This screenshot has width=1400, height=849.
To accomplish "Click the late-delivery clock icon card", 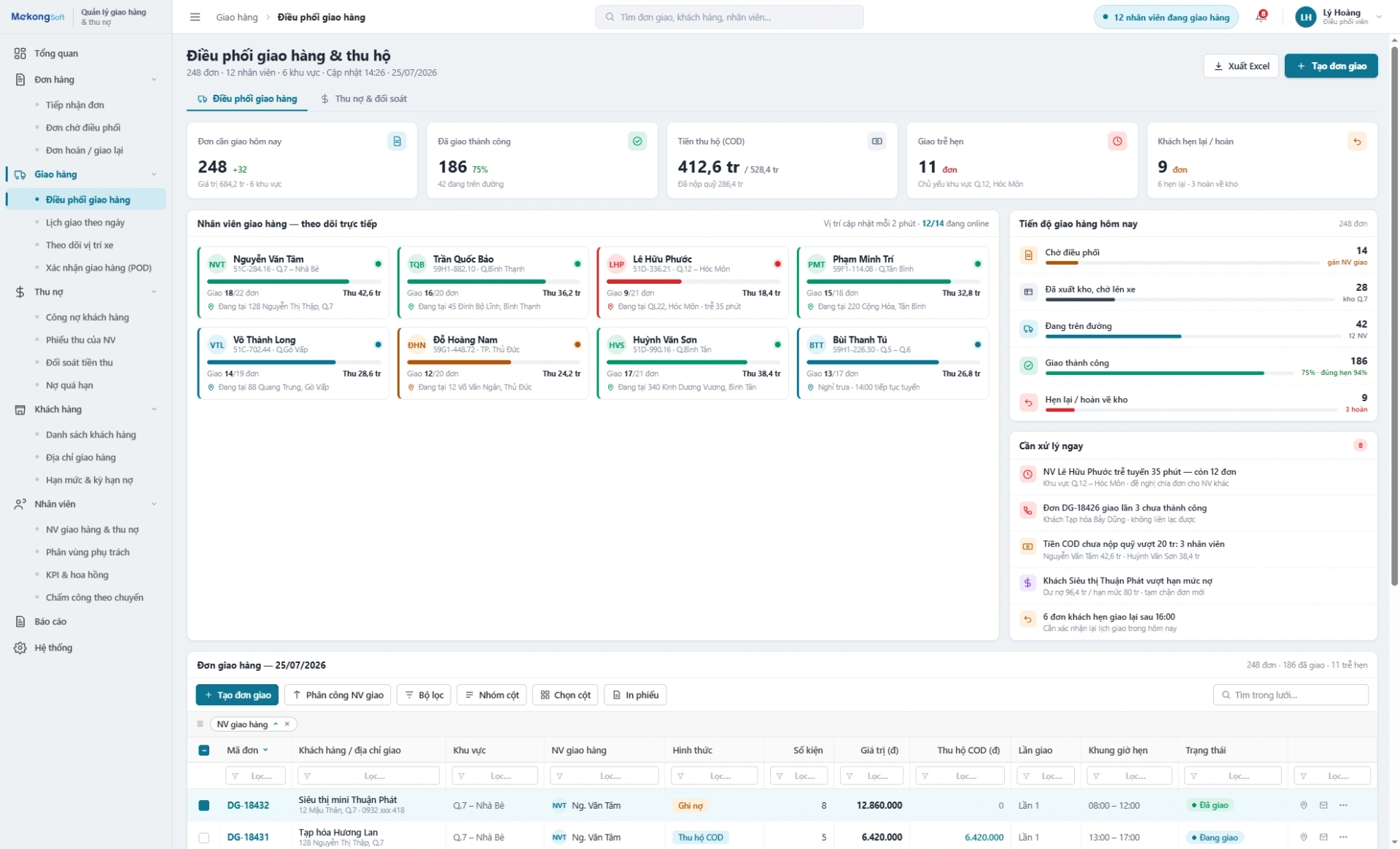I will tap(1117, 141).
